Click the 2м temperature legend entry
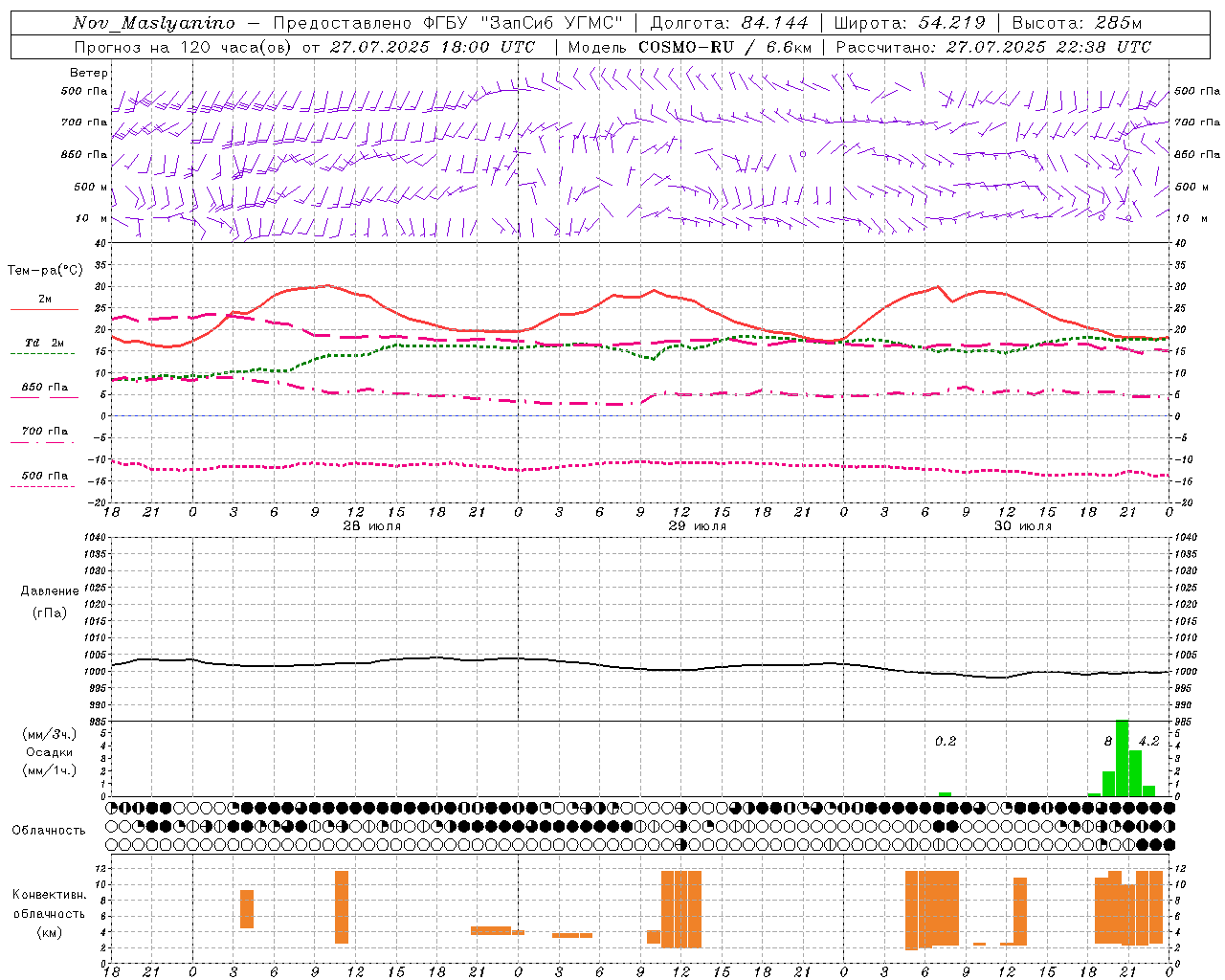Screen dimensions: 1225x980 coord(45,300)
